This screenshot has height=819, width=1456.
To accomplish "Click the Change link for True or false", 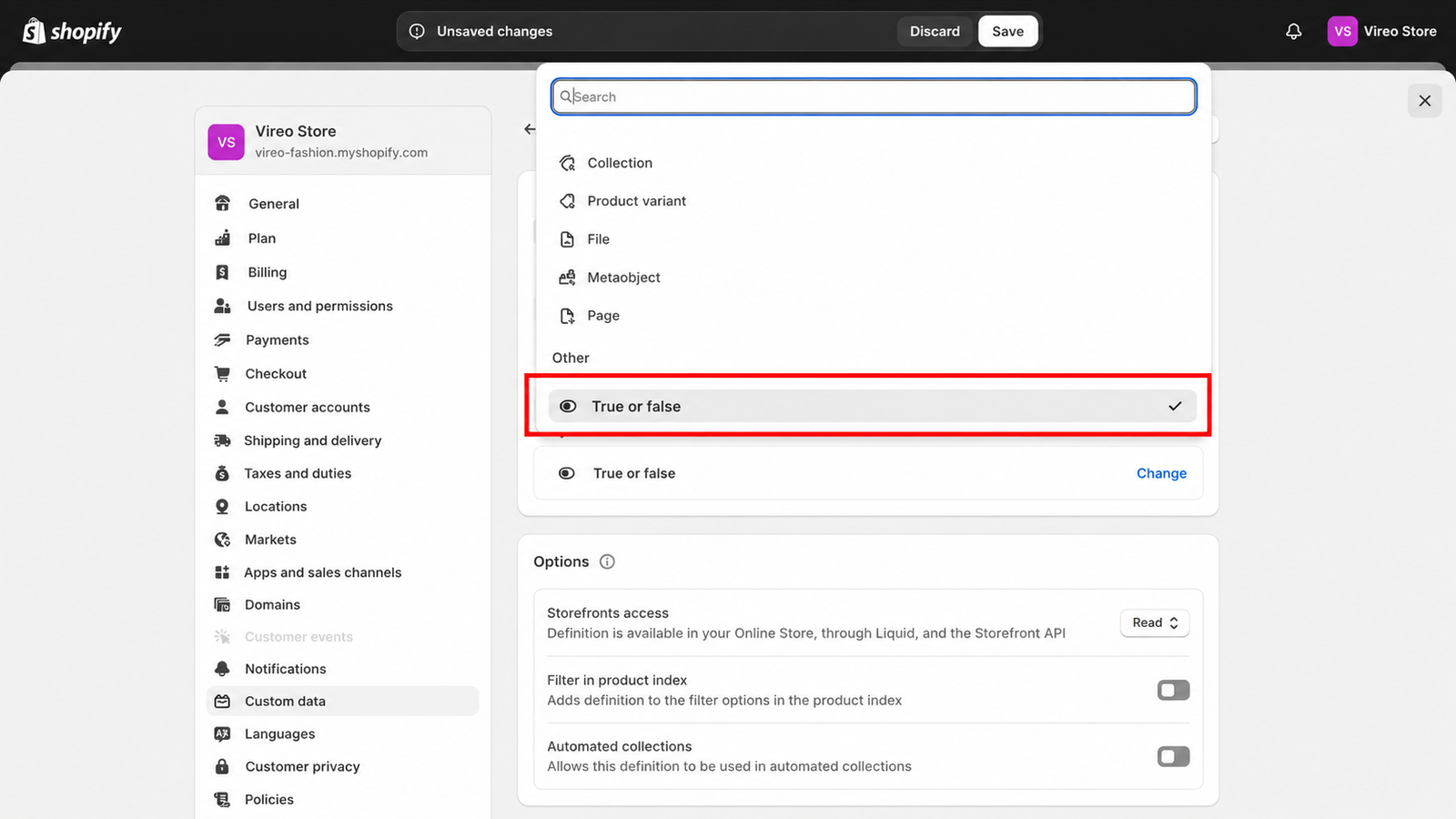I will point(1161,473).
